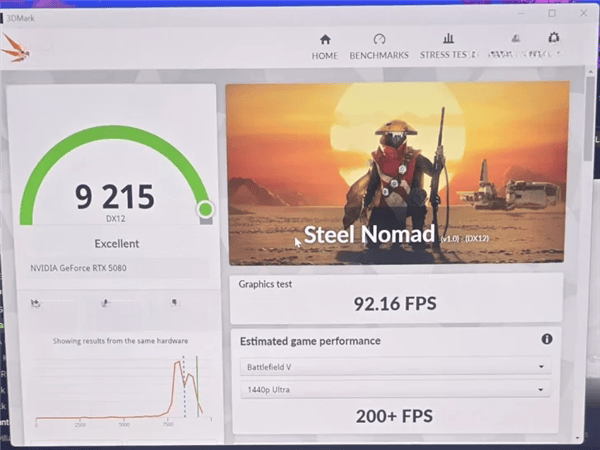Viewport: 600px width, 450px height.
Task: Click the scrollbar up arrow
Action: pos(590,71)
